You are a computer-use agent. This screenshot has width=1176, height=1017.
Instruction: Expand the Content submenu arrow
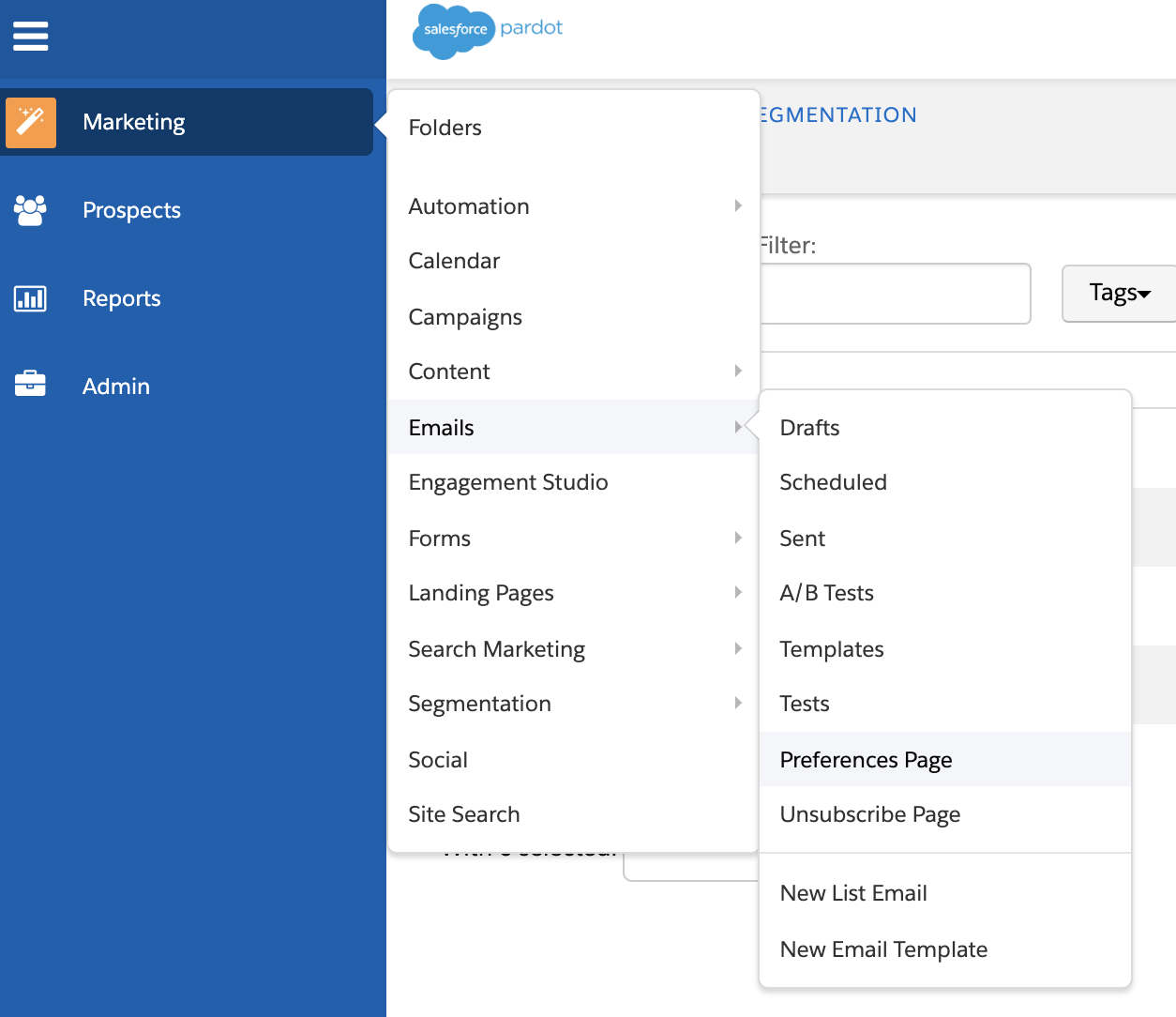tap(738, 371)
